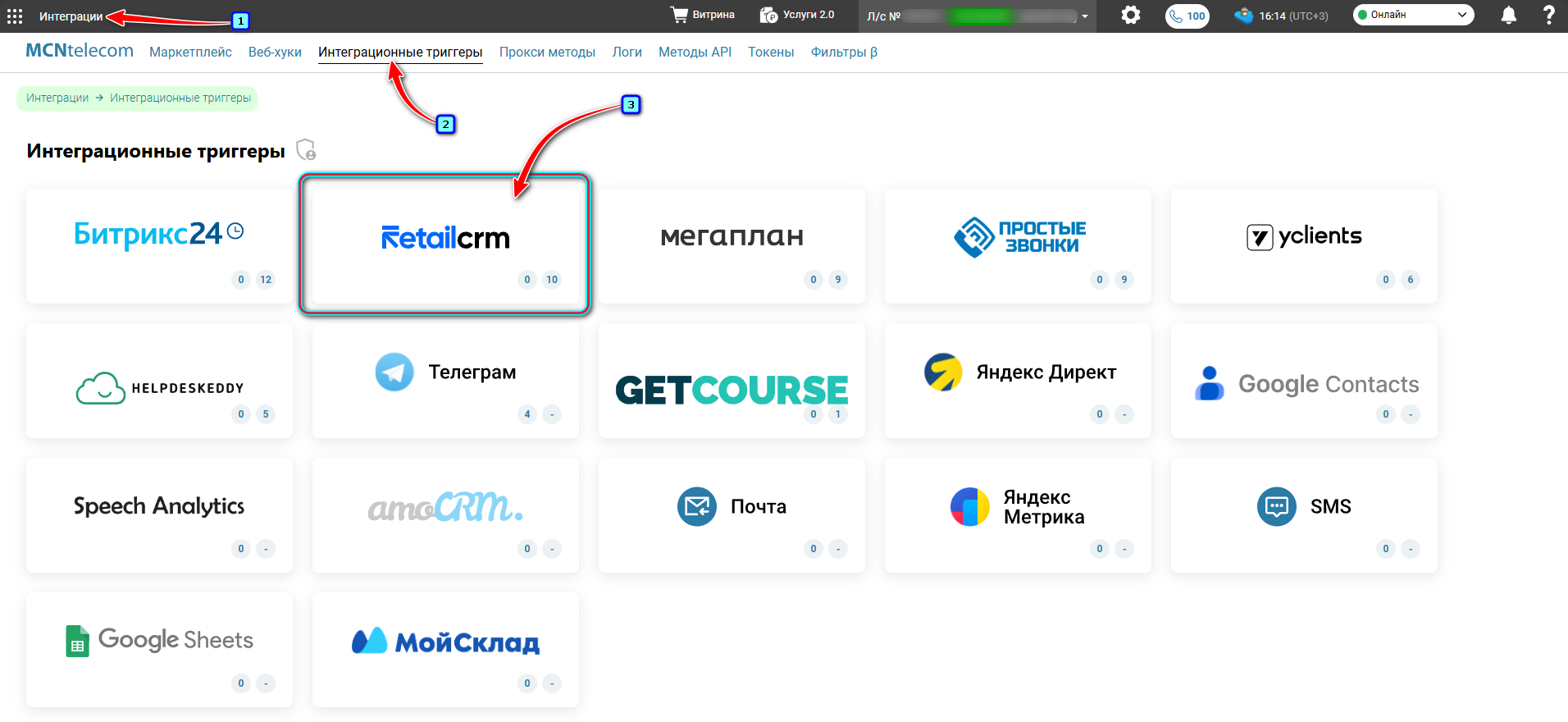Open the settings gear icon
1568x722 pixels.
[x=1131, y=15]
